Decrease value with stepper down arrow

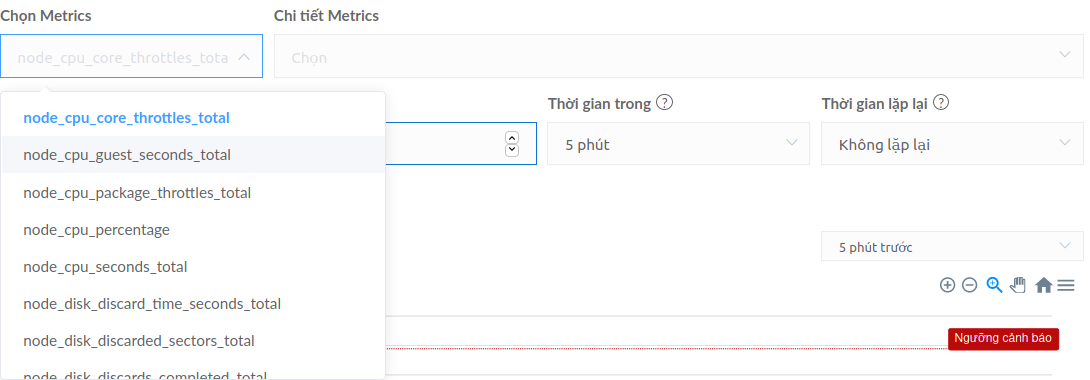click(512, 150)
